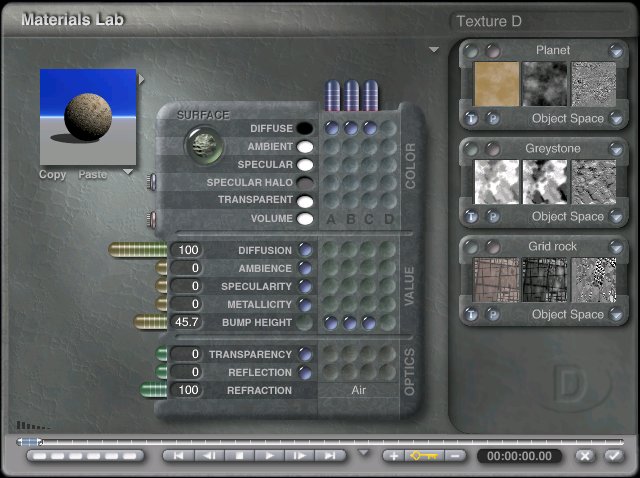Click the Bump Height value slider
Viewport: 640px width, 478px height.
click(150, 322)
